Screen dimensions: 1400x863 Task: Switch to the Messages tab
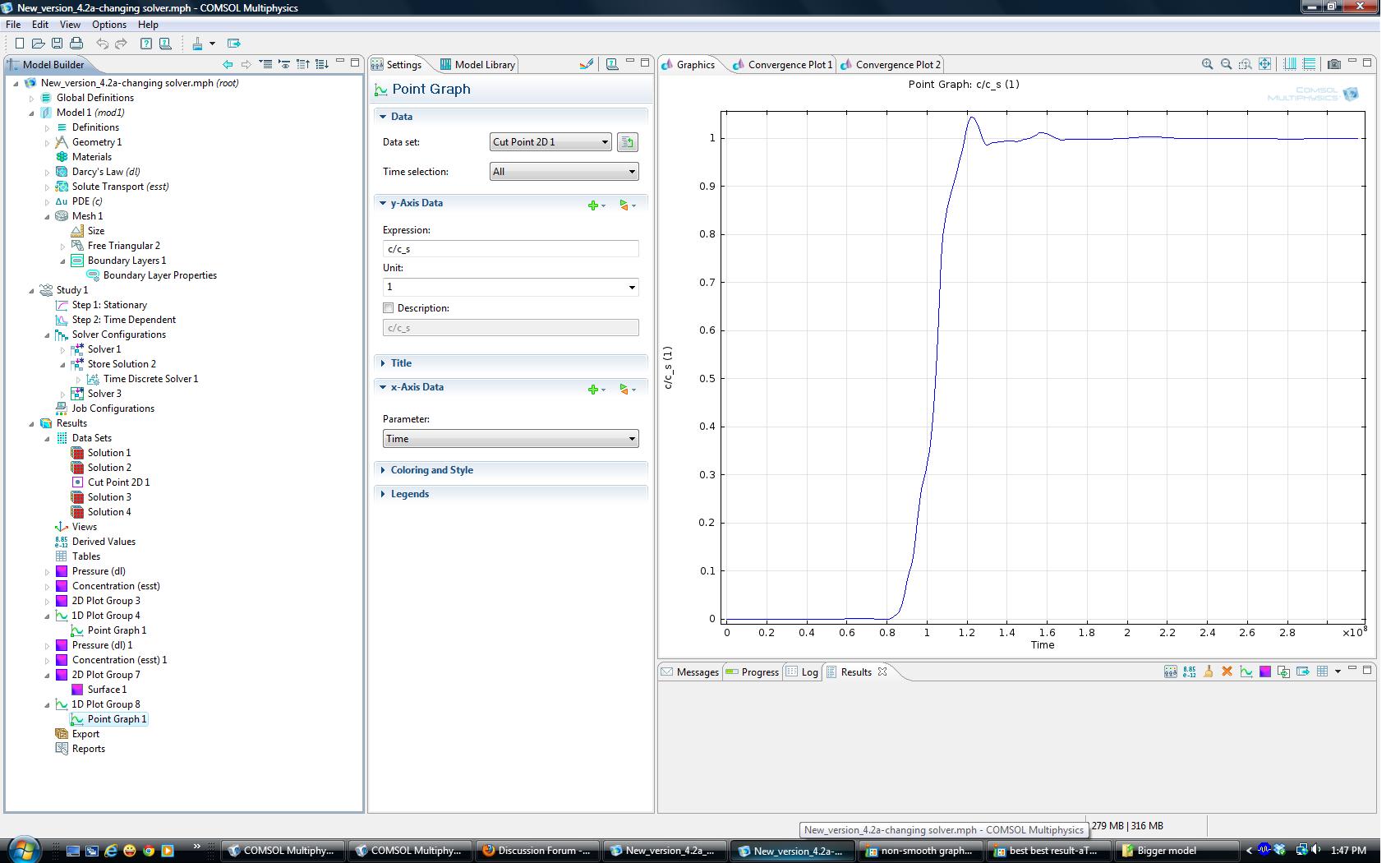coord(690,671)
